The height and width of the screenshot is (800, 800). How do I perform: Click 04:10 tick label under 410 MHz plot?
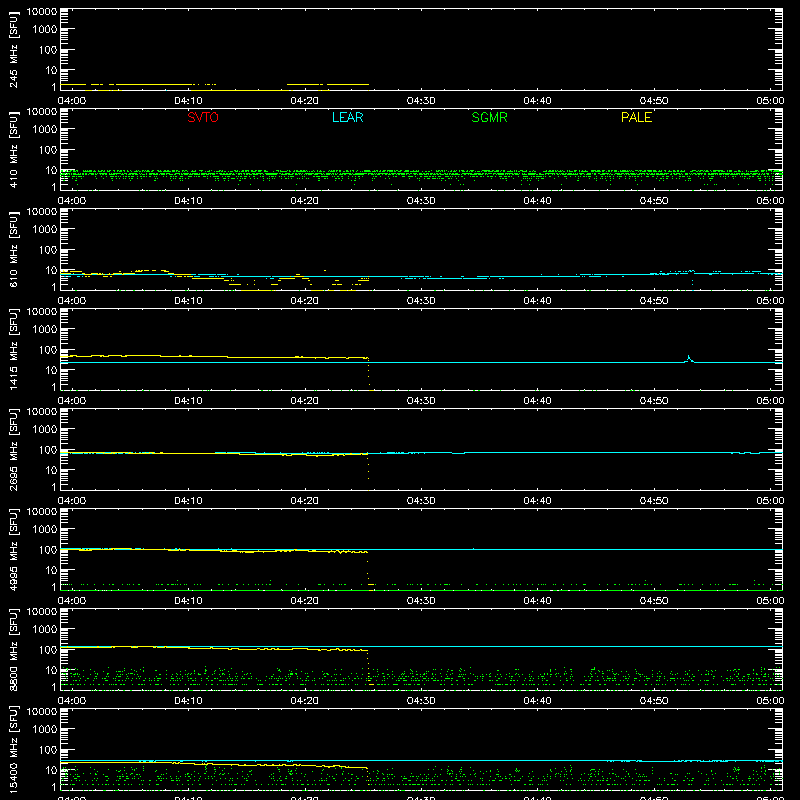188,201
